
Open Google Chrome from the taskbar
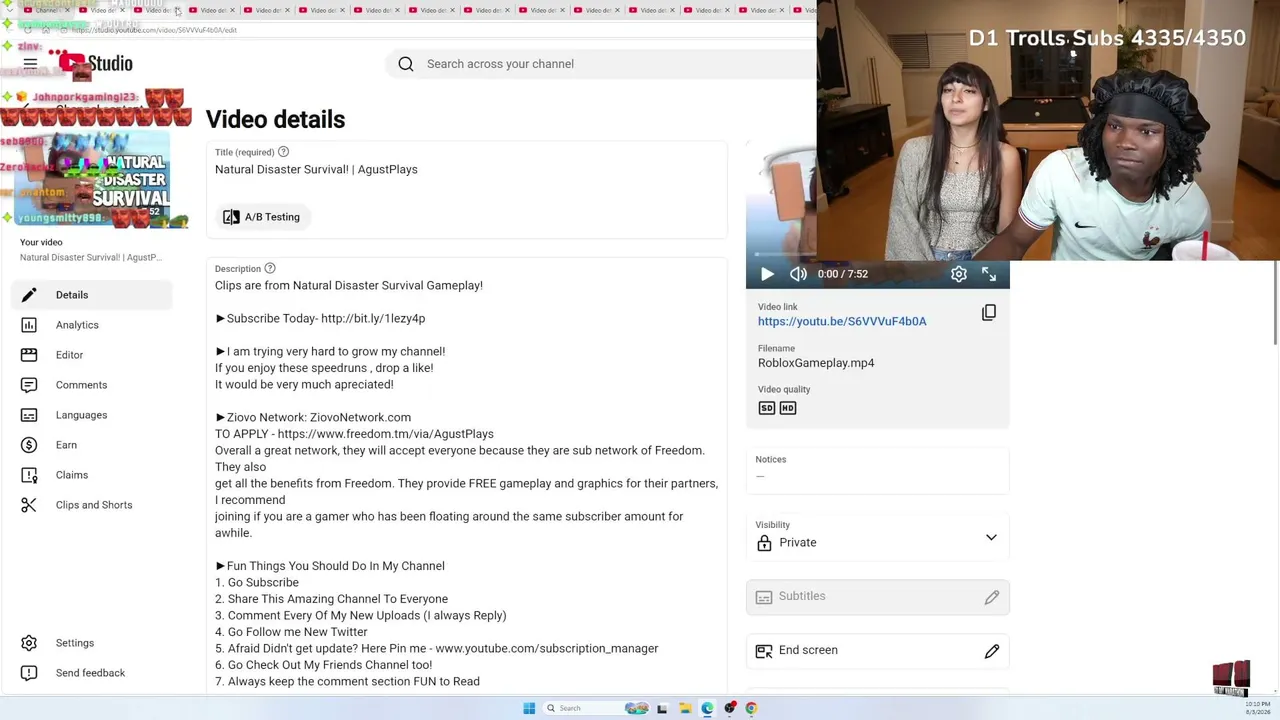[751, 708]
